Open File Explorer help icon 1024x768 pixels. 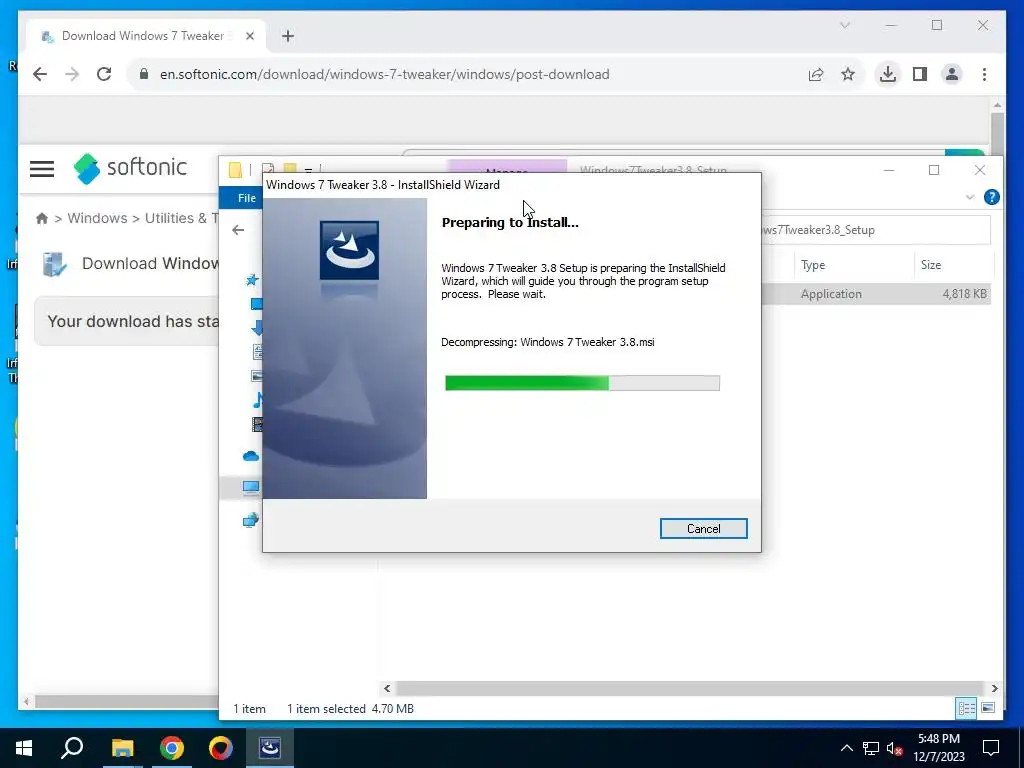tap(991, 197)
